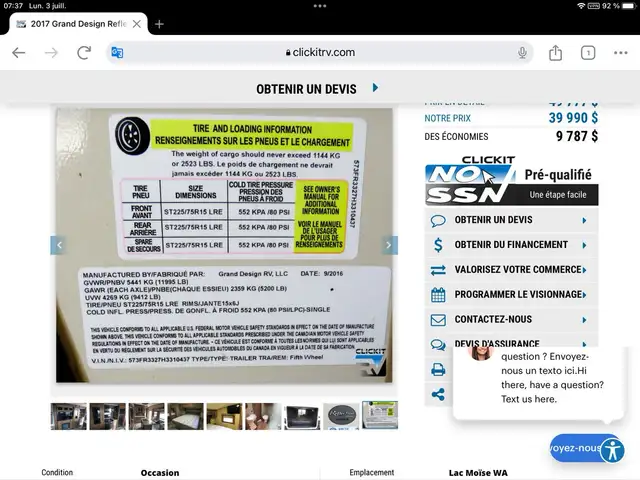Image resolution: width=640 pixels, height=480 pixels.
Task: Reload the clickitrv.com page
Action: (84, 53)
